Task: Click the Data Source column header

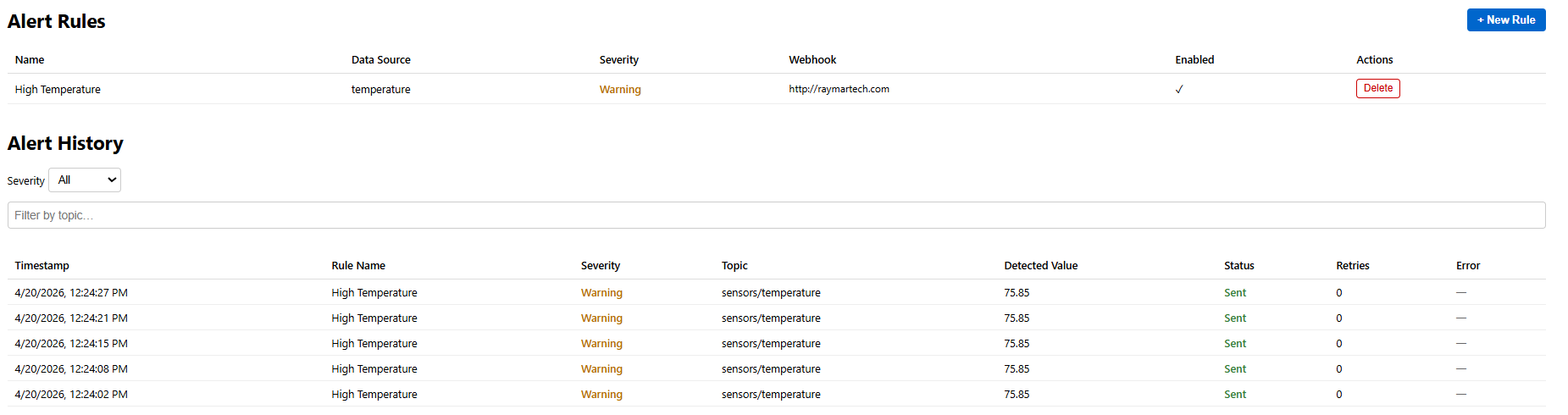Action: pyautogui.click(x=380, y=60)
